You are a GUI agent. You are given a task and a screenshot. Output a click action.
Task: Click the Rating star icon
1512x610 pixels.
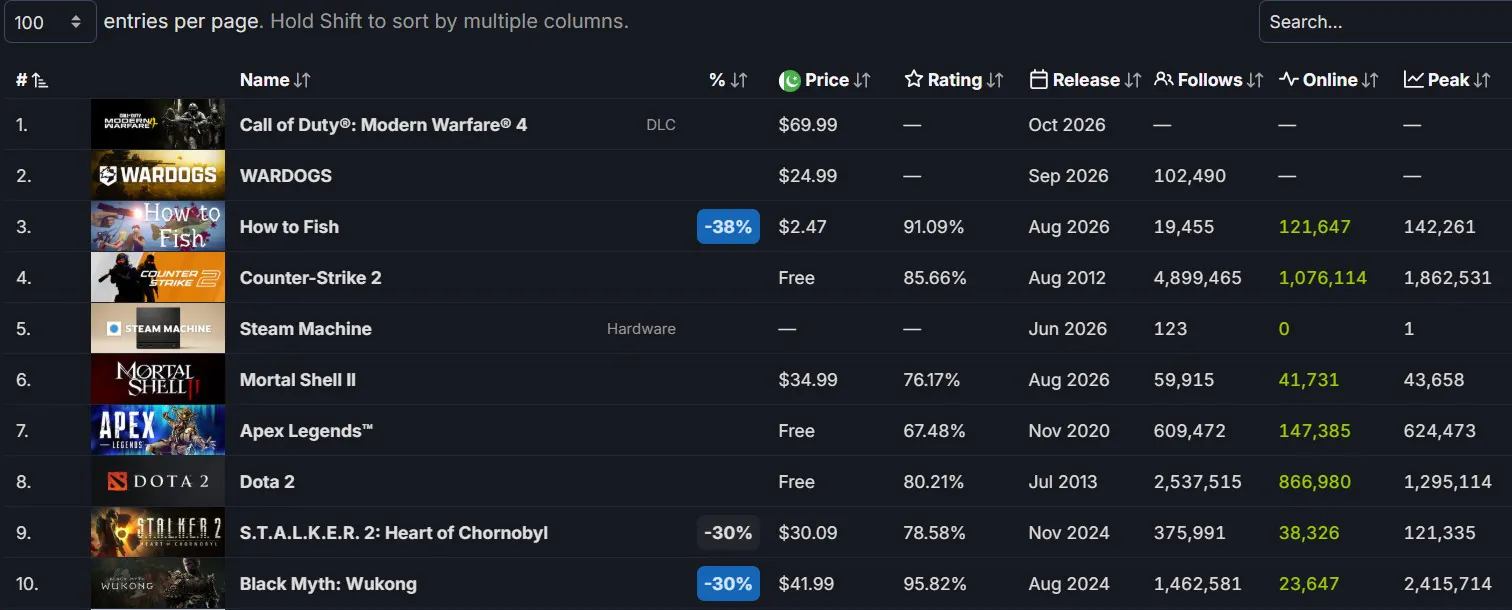point(913,80)
